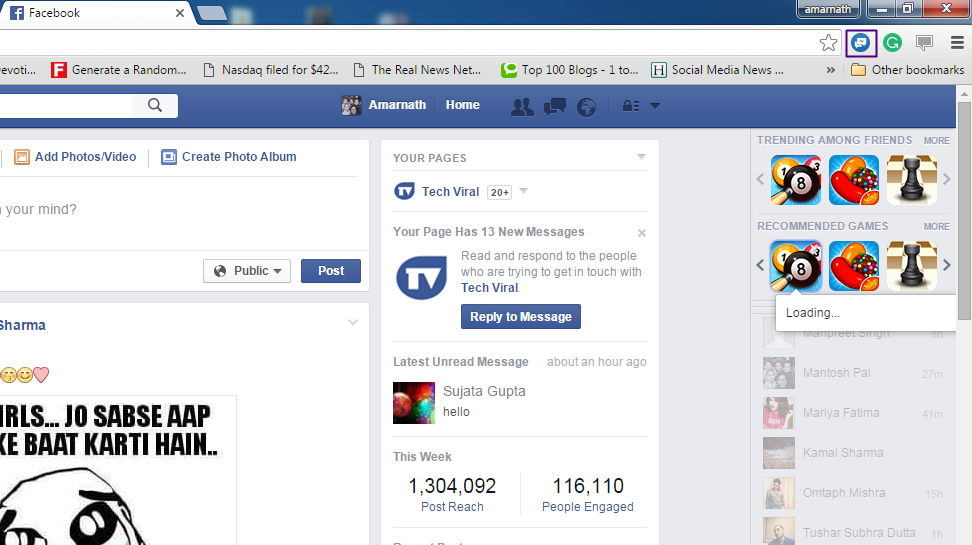Image resolution: width=972 pixels, height=545 pixels.
Task: Switch to the Facebook browser tab
Action: [93, 12]
